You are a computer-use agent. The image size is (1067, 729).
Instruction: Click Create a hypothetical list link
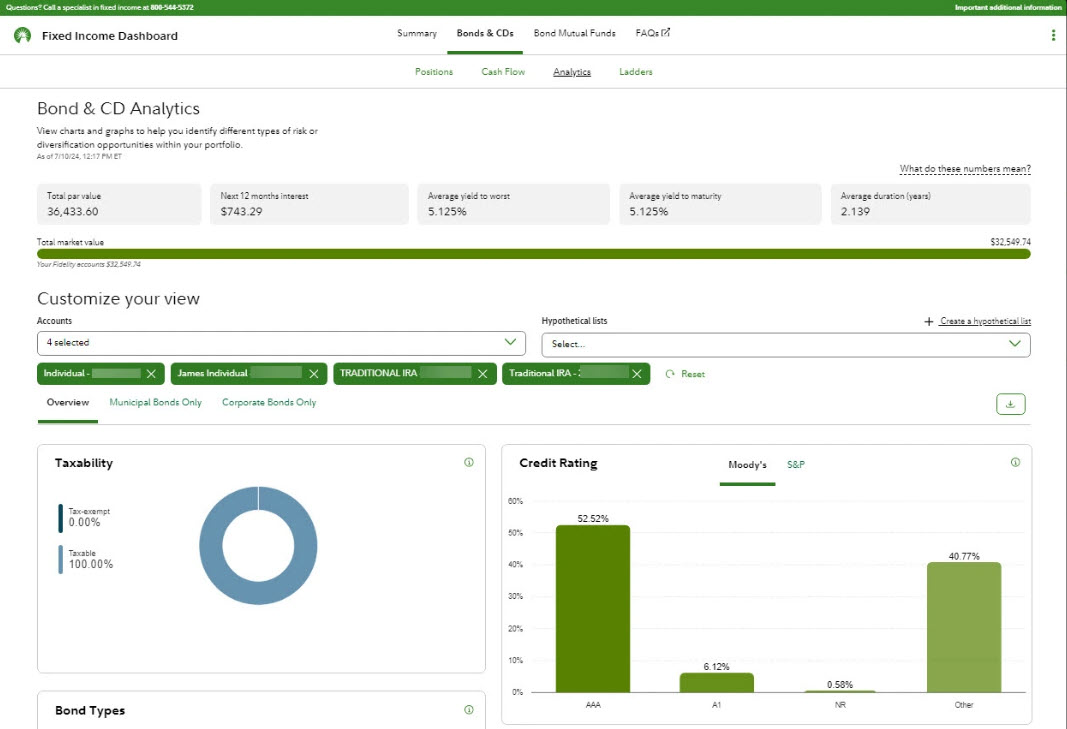[x=984, y=321]
